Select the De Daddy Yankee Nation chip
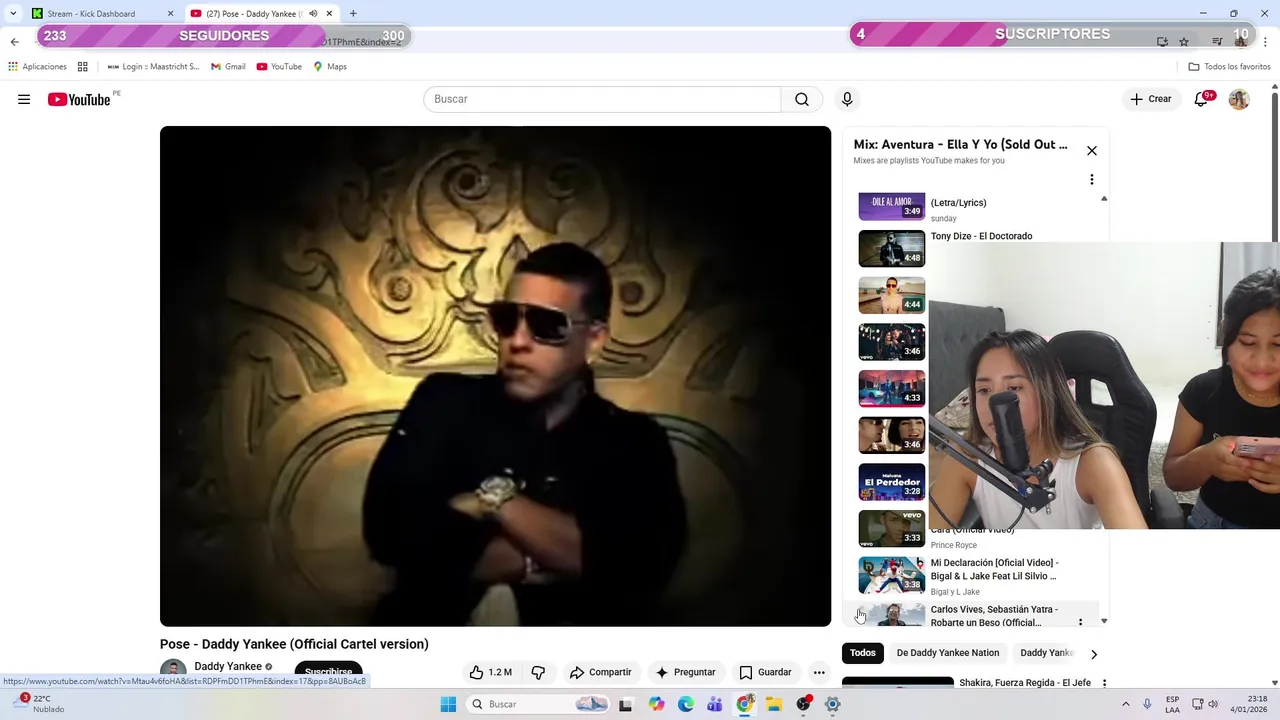 pos(948,653)
